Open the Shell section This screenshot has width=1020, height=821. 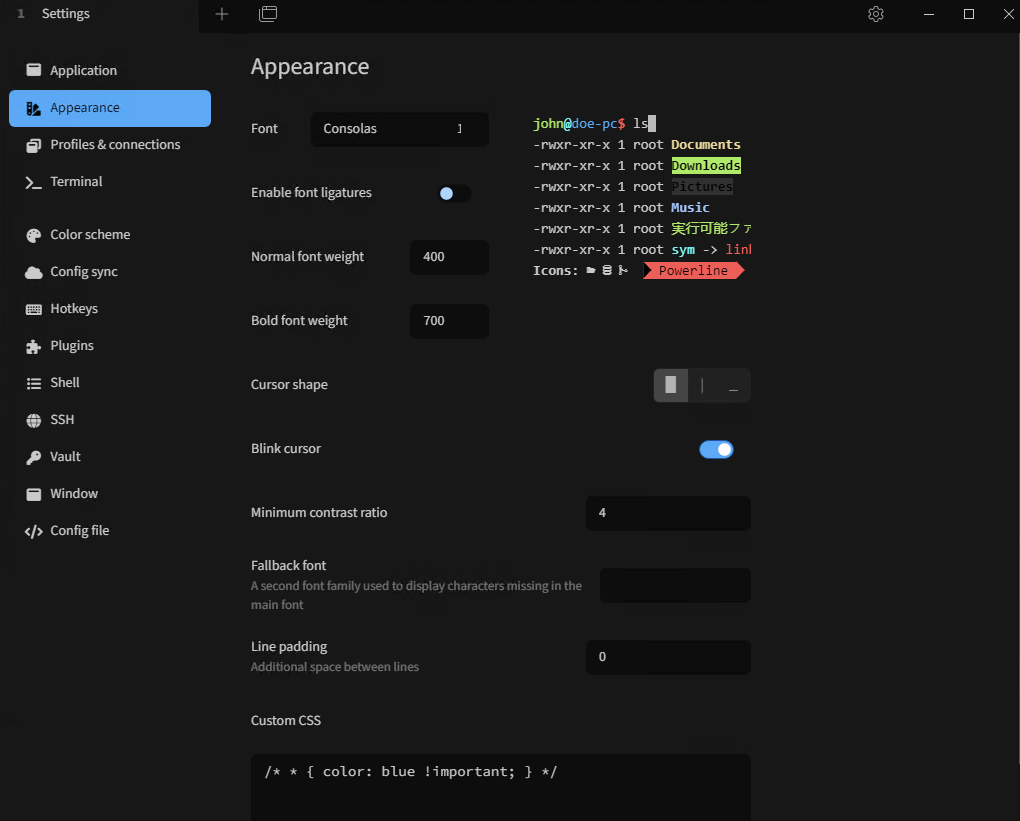click(x=110, y=383)
